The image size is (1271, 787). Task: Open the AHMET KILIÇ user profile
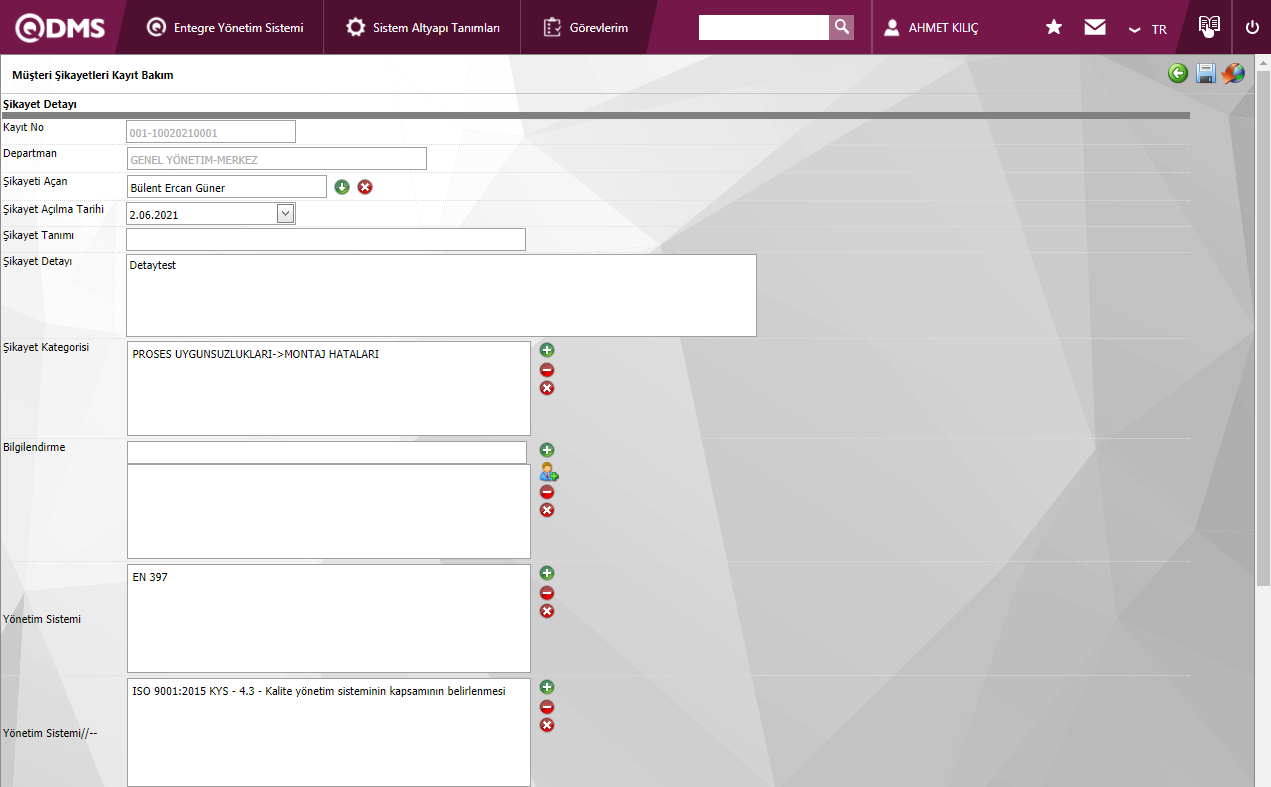coord(931,28)
